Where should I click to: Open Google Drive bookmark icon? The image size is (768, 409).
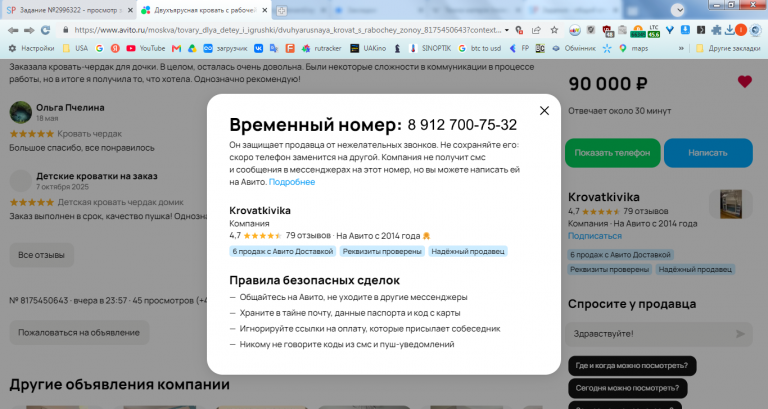(x=192, y=48)
